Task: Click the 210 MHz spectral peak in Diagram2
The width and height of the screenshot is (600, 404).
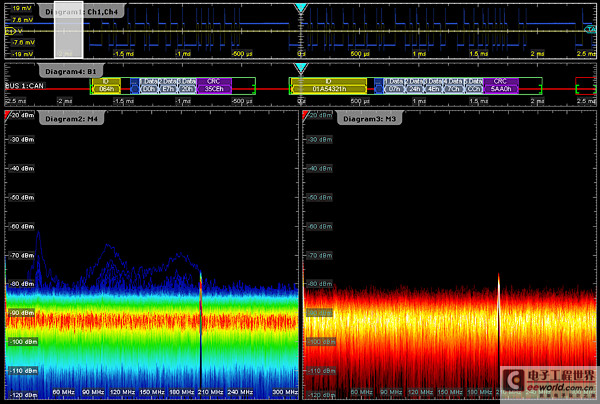Action: point(201,291)
